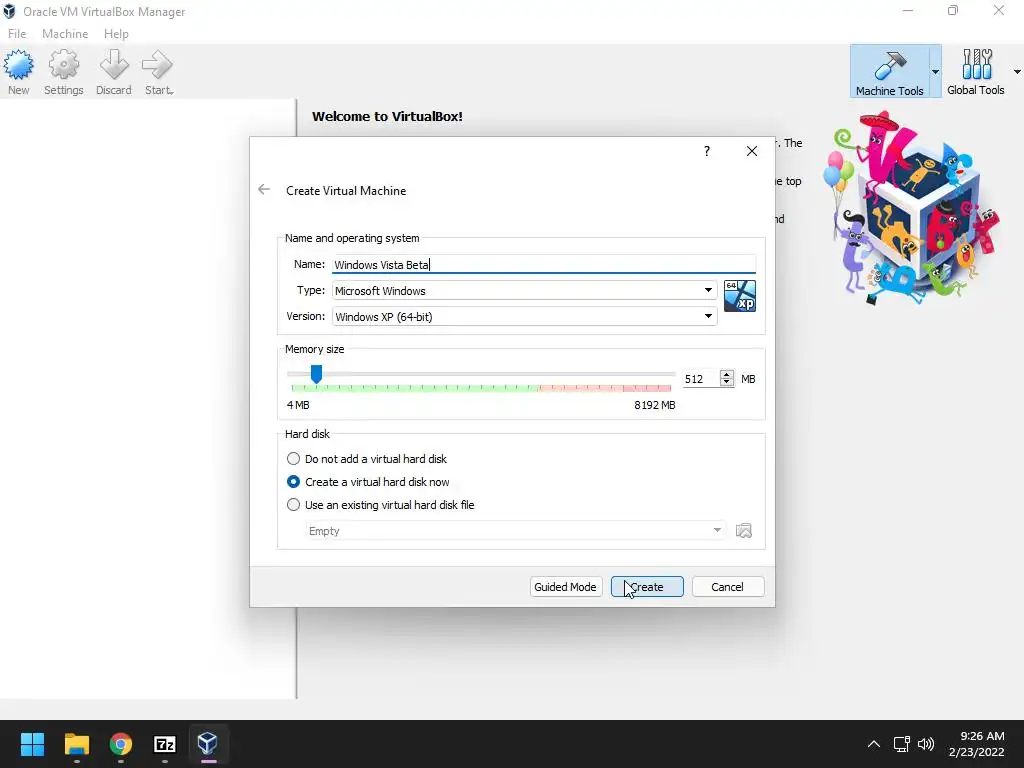Minimize the VirtualBox Manager window

(x=908, y=10)
